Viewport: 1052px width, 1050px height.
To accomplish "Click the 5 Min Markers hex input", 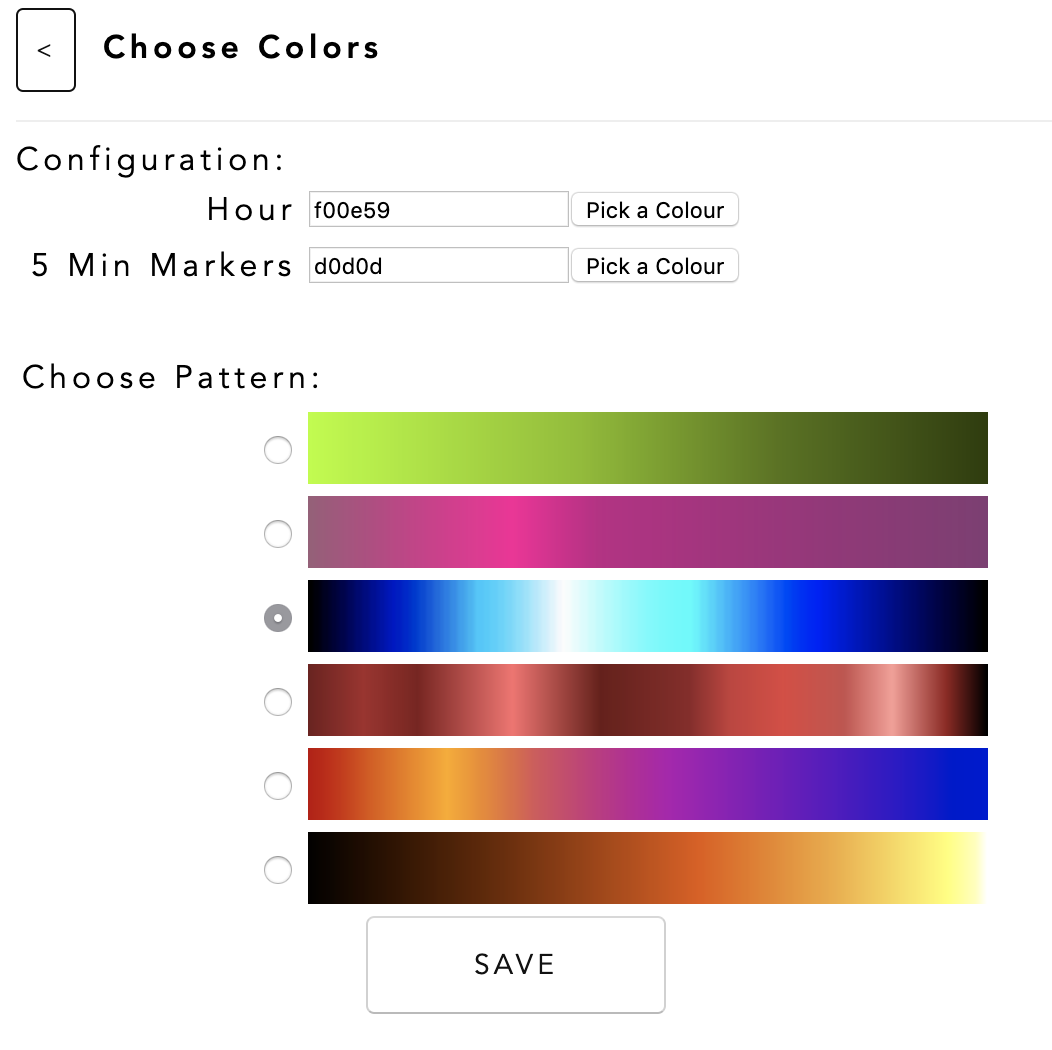I will click(438, 266).
